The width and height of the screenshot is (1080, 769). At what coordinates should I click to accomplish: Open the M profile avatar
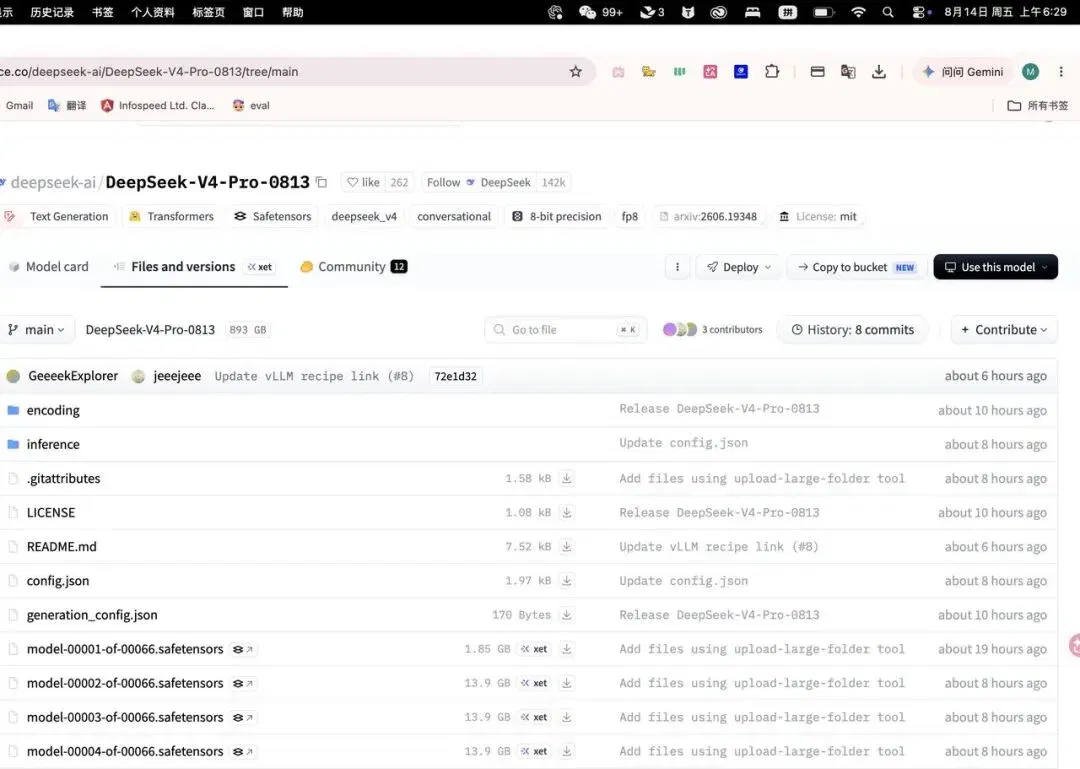(x=1030, y=72)
